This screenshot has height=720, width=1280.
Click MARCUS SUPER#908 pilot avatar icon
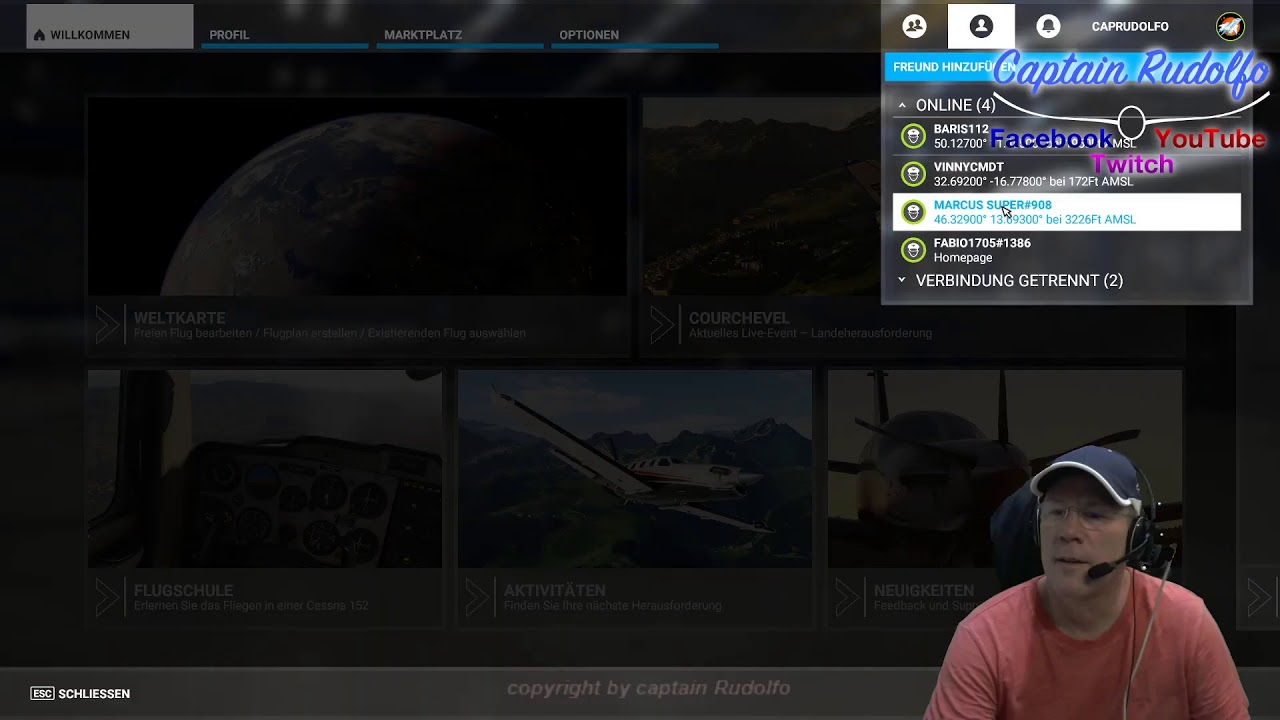tap(913, 212)
